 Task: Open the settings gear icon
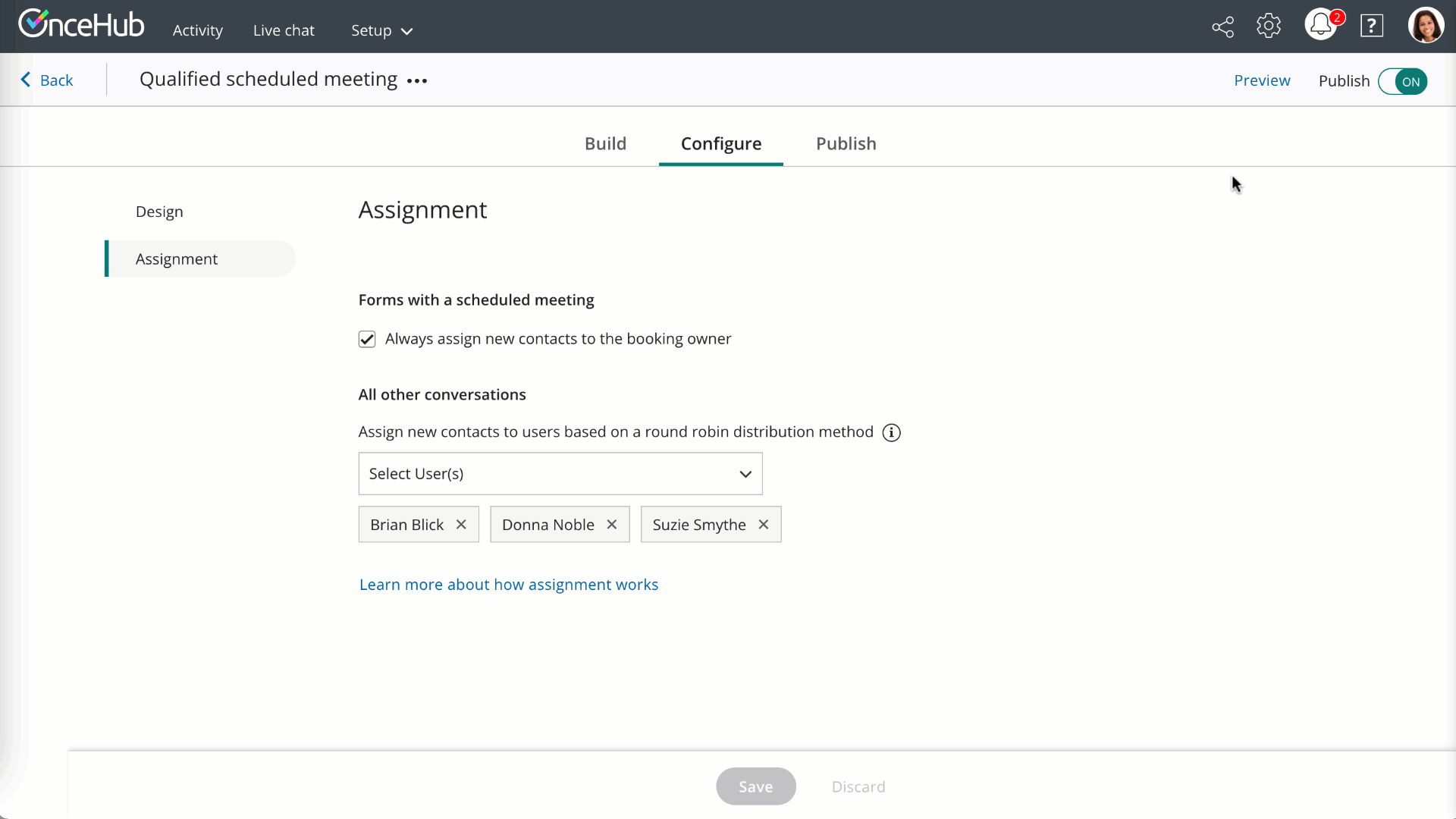1268,26
